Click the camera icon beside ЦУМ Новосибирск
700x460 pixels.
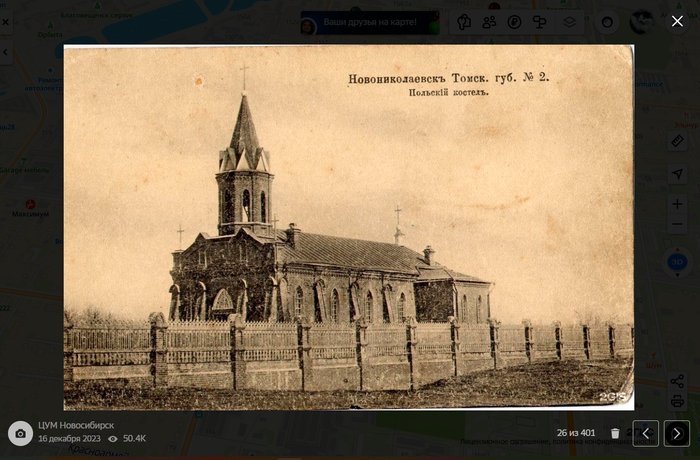tap(20, 433)
